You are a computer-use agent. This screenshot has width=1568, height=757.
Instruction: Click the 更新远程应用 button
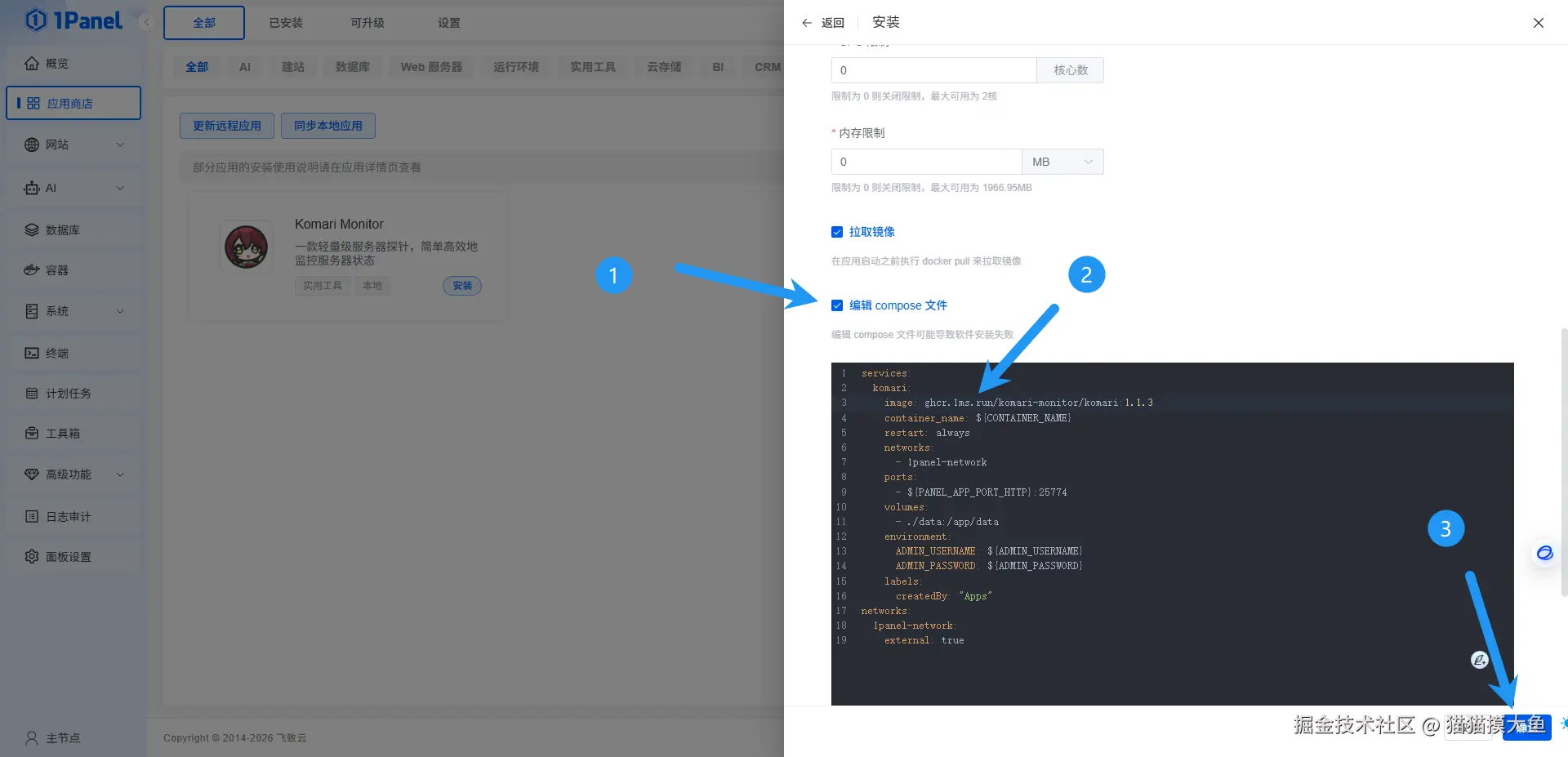coord(227,126)
